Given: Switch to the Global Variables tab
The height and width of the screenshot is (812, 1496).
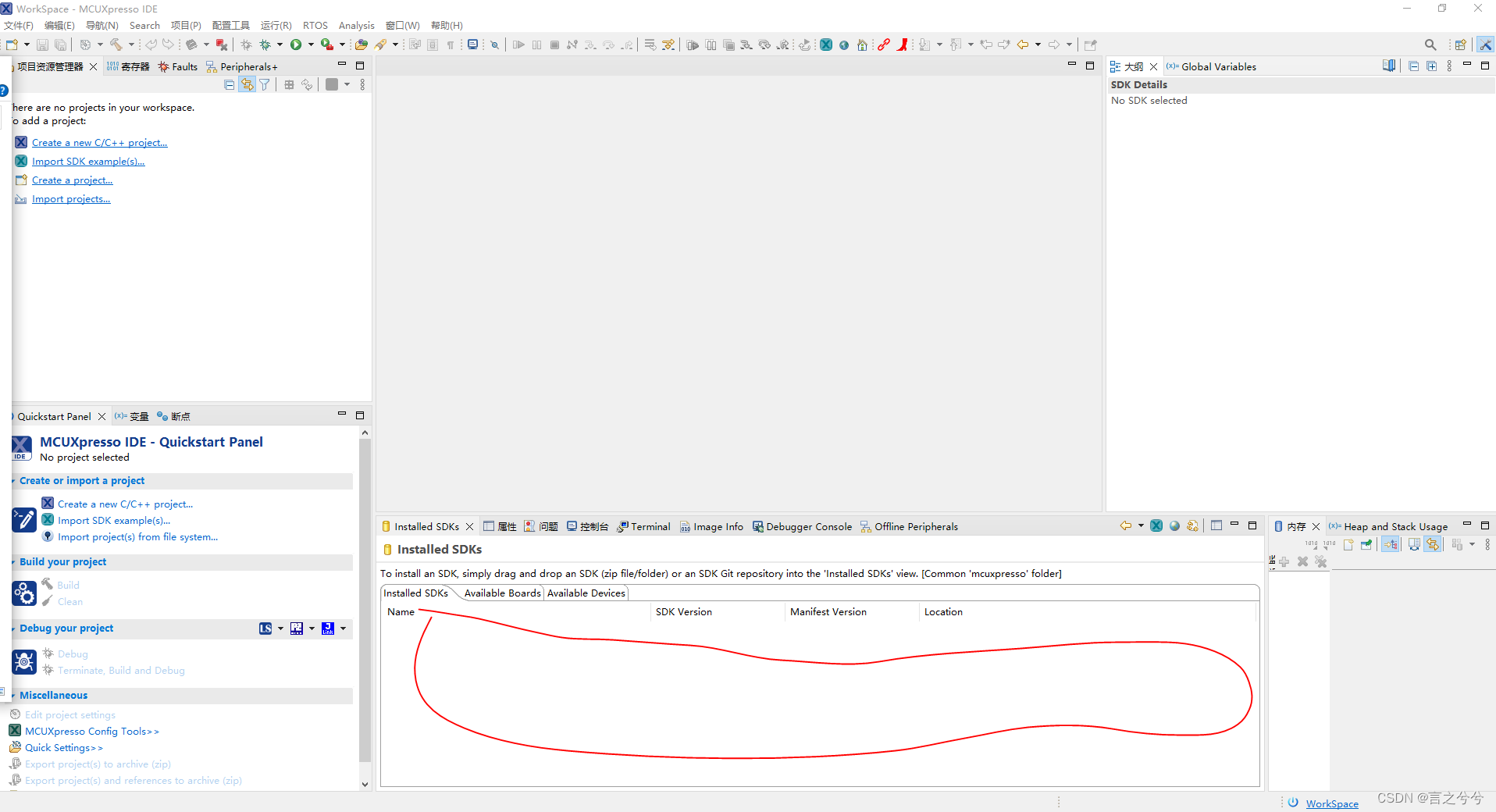Looking at the screenshot, I should 1211,66.
